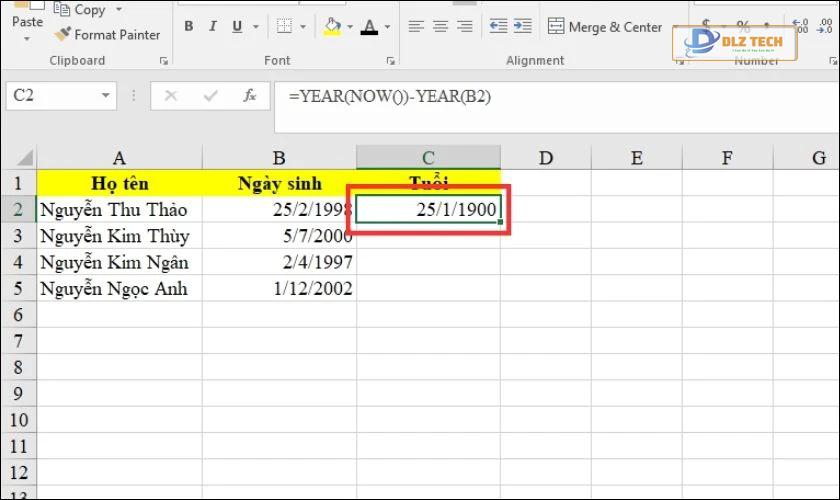The width and height of the screenshot is (840, 500).
Task: Open the Insert Function fx dialog
Action: (249, 96)
